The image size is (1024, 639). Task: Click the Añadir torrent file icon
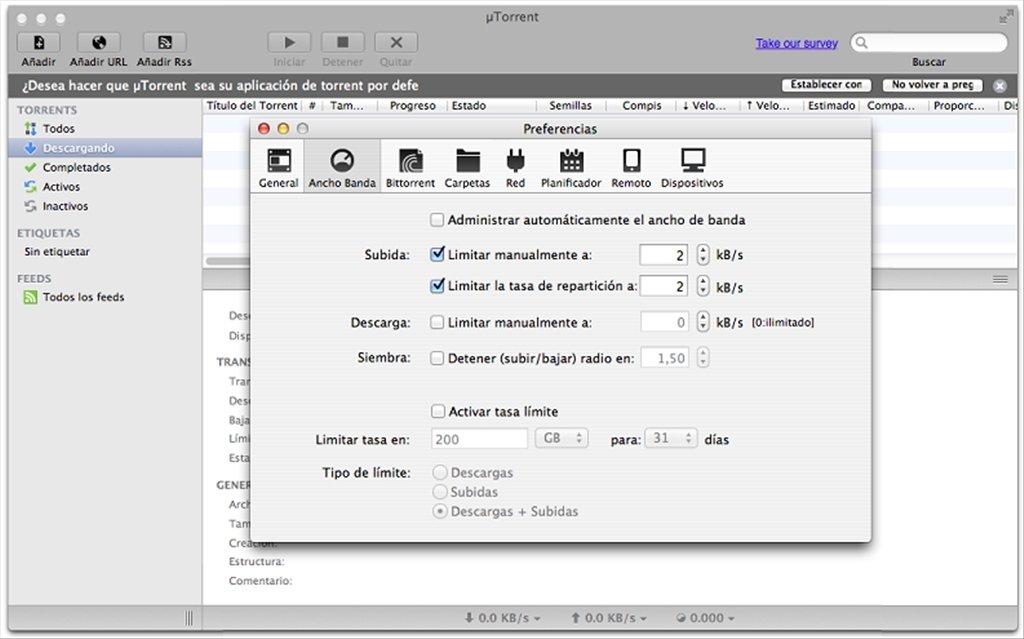(39, 42)
